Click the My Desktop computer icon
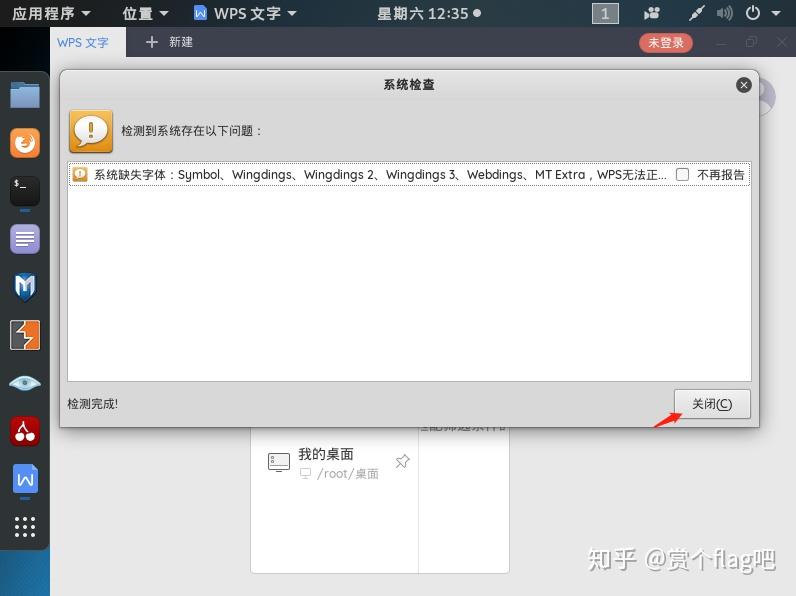Screen dimensions: 796x596 tap(279, 462)
